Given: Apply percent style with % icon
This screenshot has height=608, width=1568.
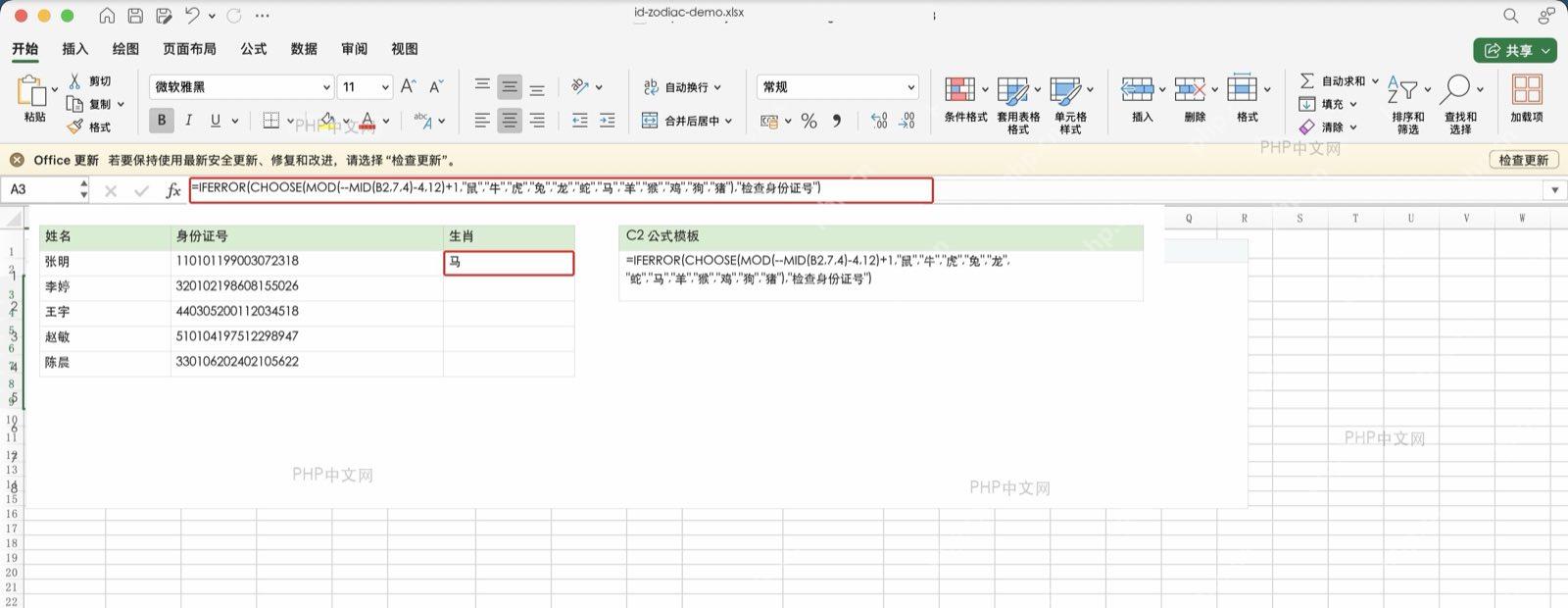Looking at the screenshot, I should [808, 121].
